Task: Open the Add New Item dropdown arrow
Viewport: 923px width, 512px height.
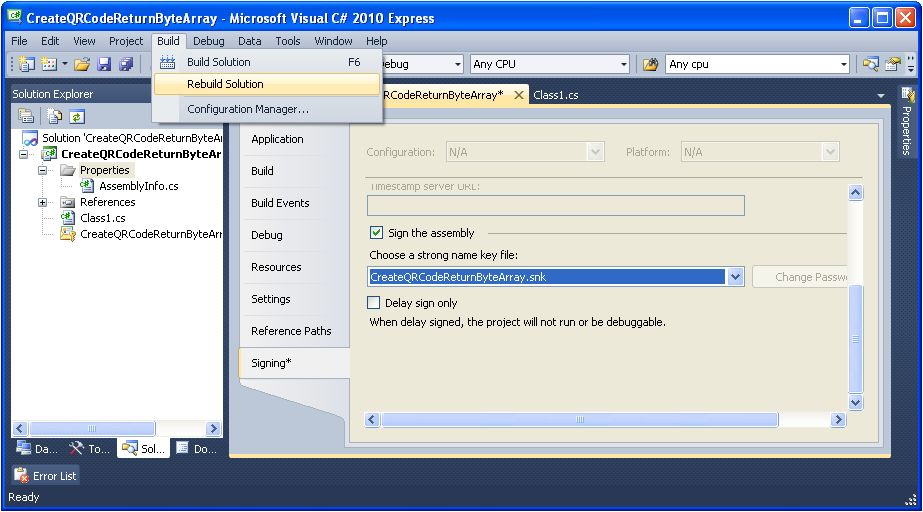Action: click(64, 64)
